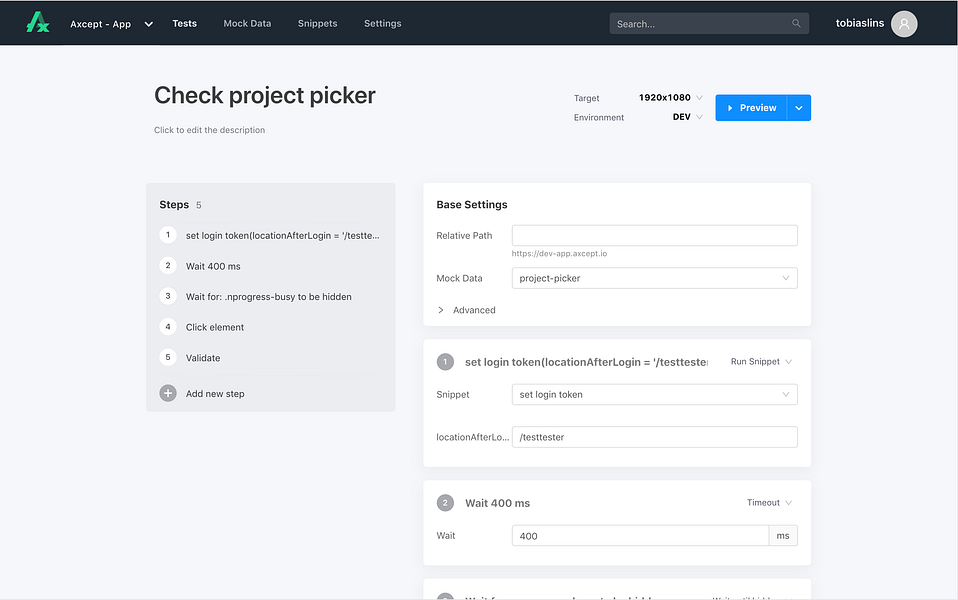Click the step 1 badge on snippet card
This screenshot has width=958, height=600.
tap(445, 362)
